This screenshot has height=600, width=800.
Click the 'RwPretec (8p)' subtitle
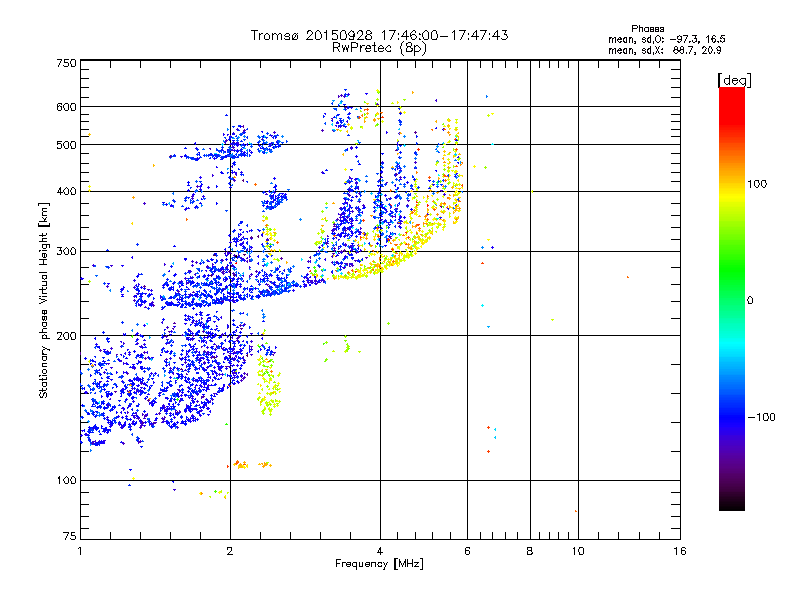pyautogui.click(x=379, y=48)
